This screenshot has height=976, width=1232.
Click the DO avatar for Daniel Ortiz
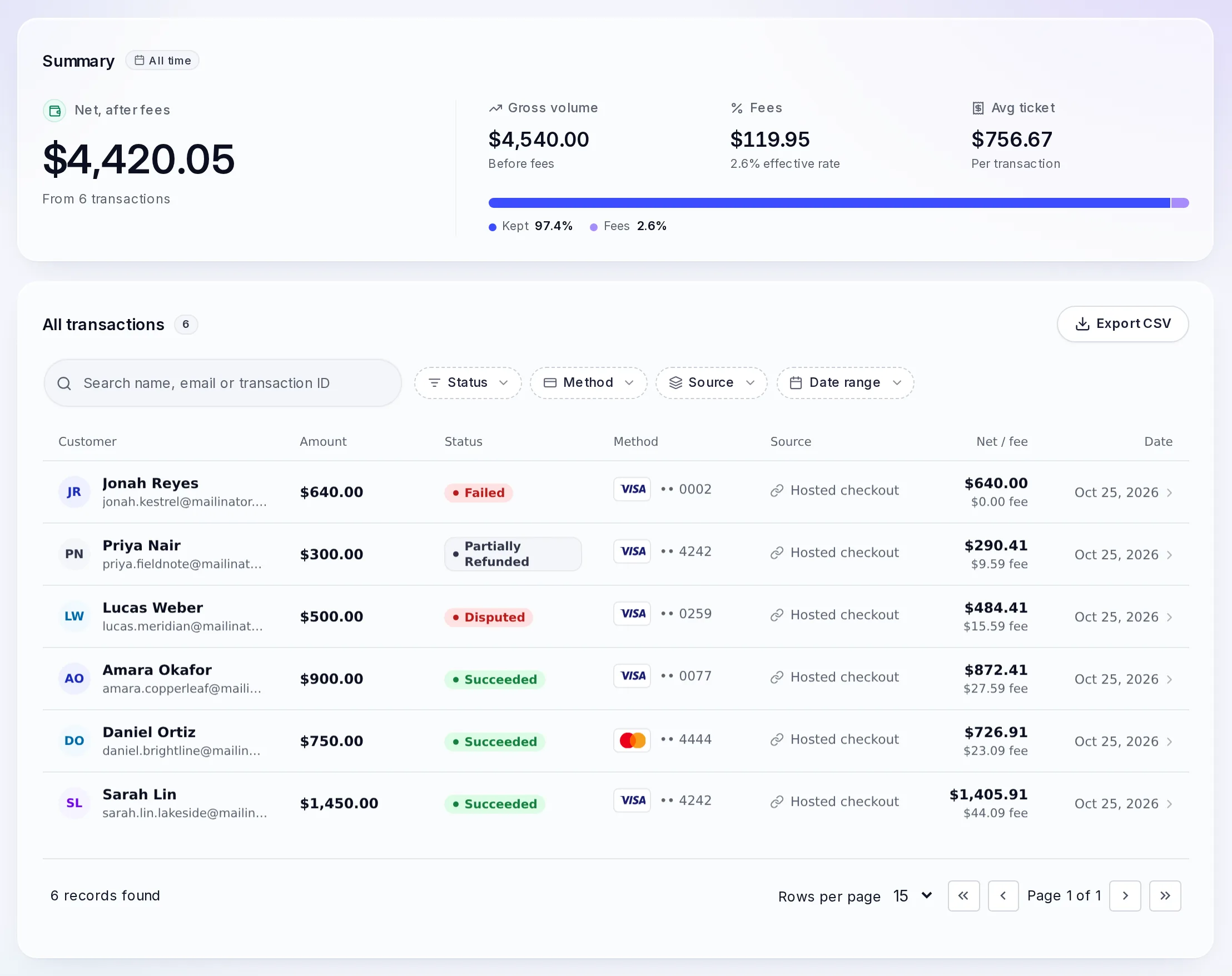[74, 741]
